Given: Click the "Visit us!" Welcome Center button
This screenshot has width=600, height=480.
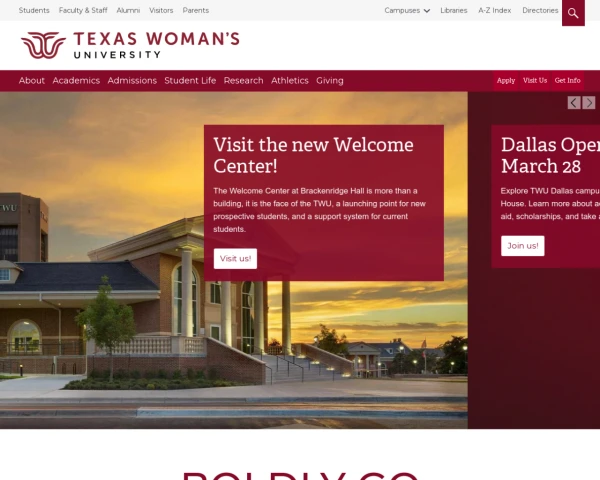Looking at the screenshot, I should (235, 258).
